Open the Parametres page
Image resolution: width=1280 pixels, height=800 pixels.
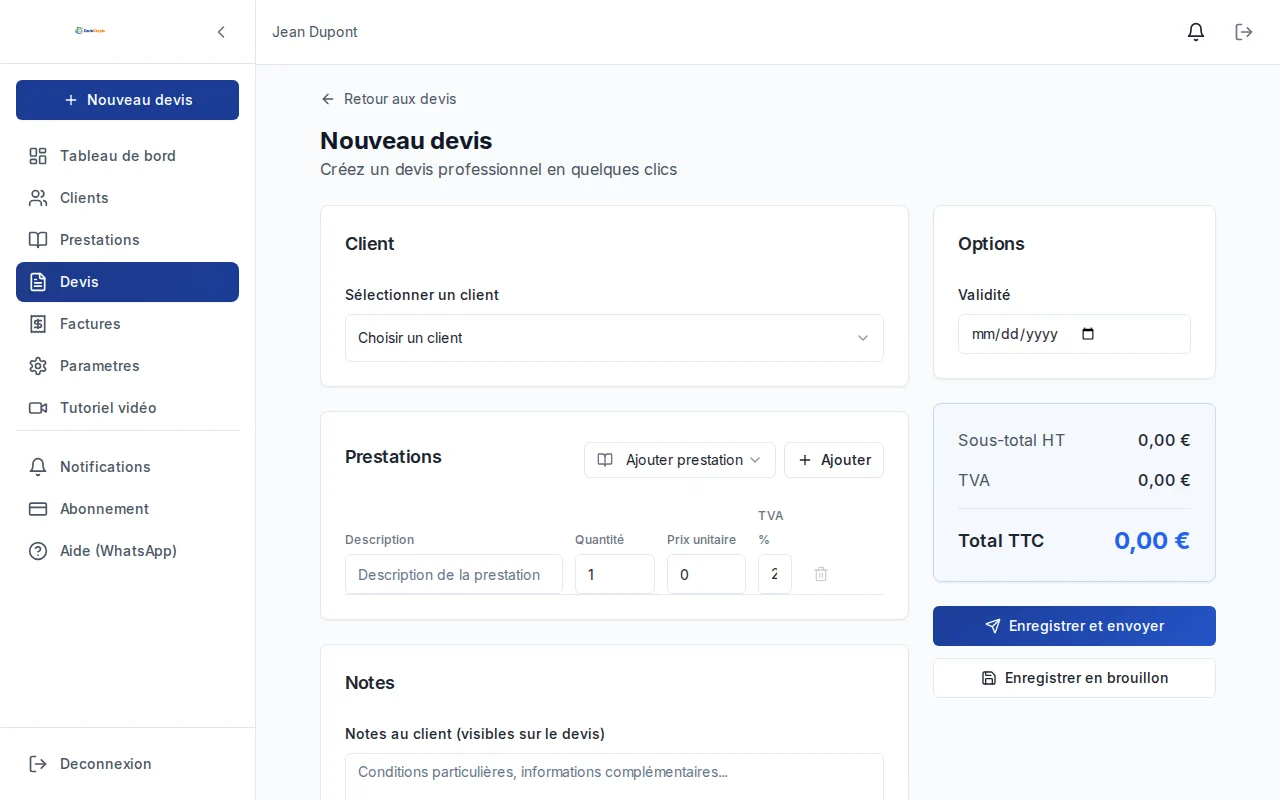pos(127,366)
